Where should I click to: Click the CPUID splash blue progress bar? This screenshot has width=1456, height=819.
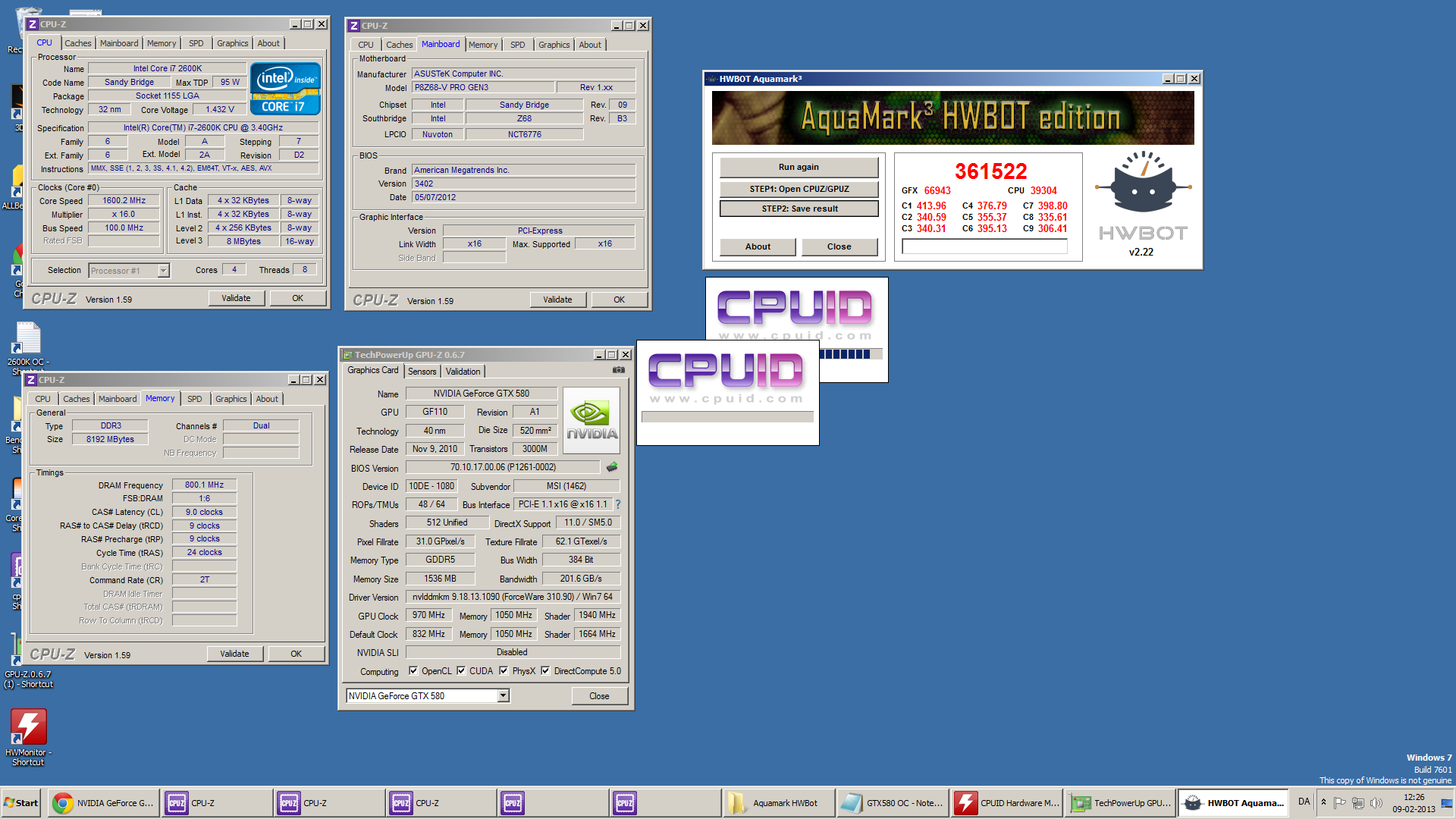pos(851,354)
